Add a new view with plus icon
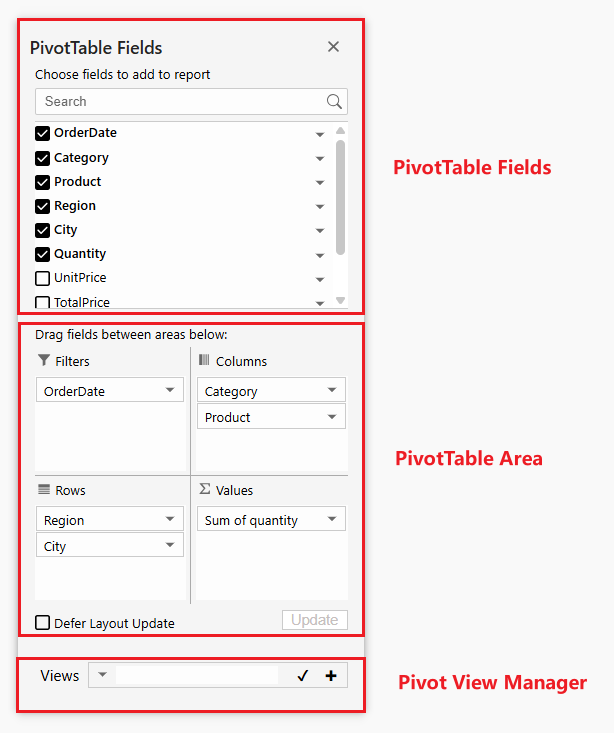The width and height of the screenshot is (614, 733). click(331, 676)
